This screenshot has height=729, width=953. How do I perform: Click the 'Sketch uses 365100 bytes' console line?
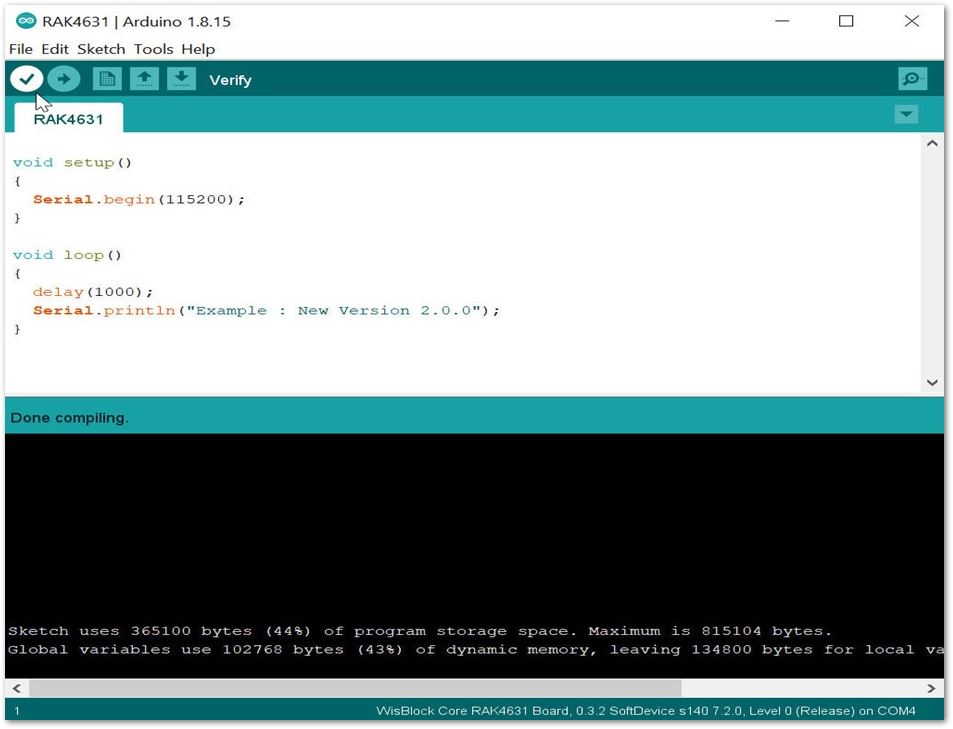(x=419, y=631)
